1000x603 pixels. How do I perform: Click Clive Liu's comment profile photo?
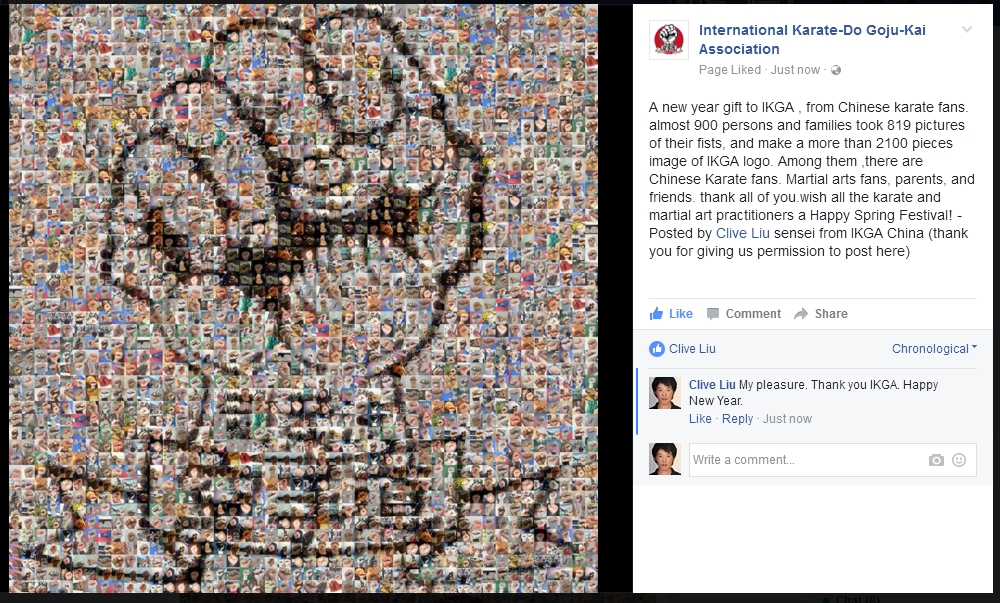(665, 393)
